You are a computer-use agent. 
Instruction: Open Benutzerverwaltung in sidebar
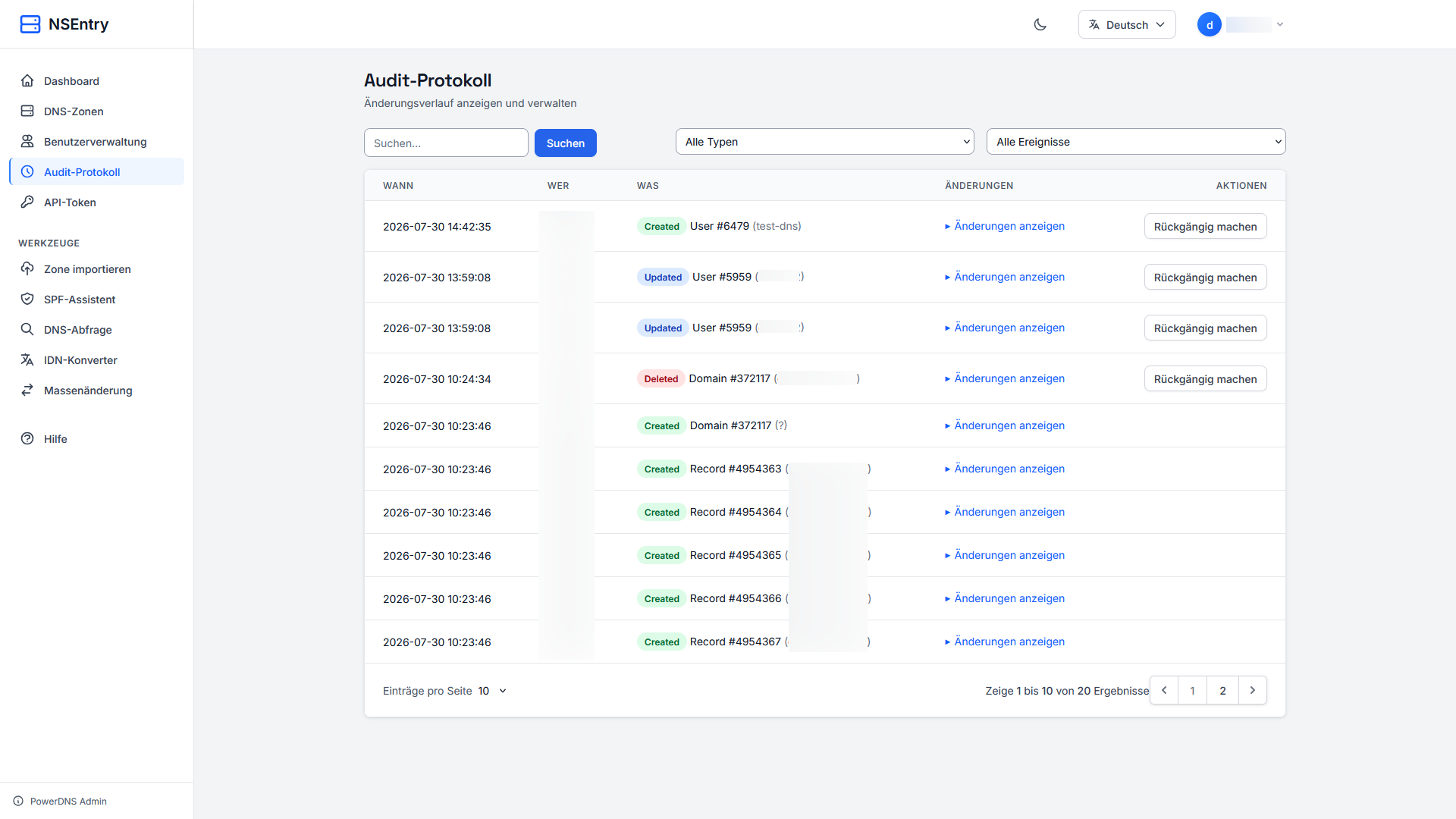pyautogui.click(x=96, y=142)
